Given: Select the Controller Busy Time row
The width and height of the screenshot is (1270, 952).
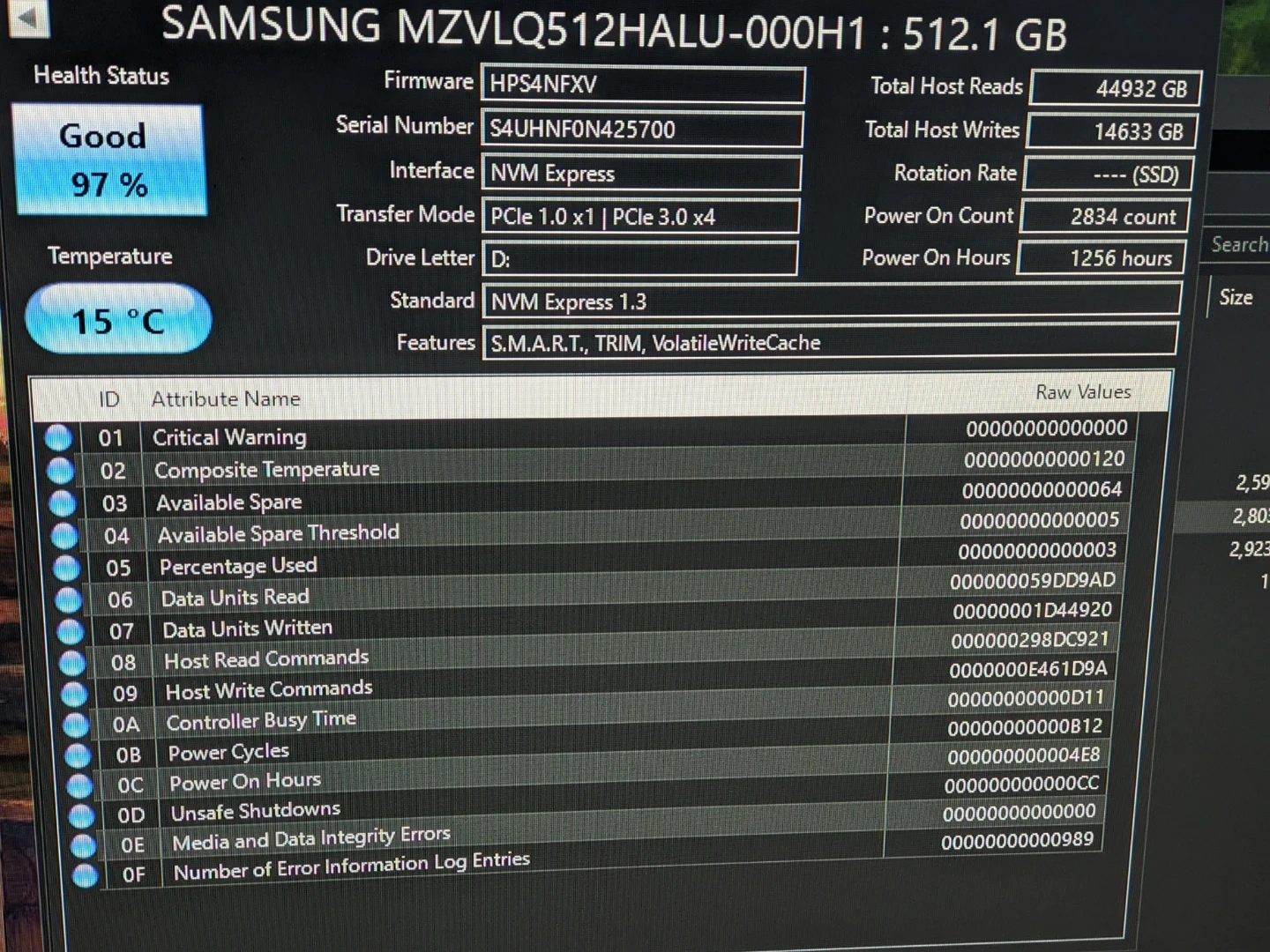Looking at the screenshot, I should tap(529, 720).
